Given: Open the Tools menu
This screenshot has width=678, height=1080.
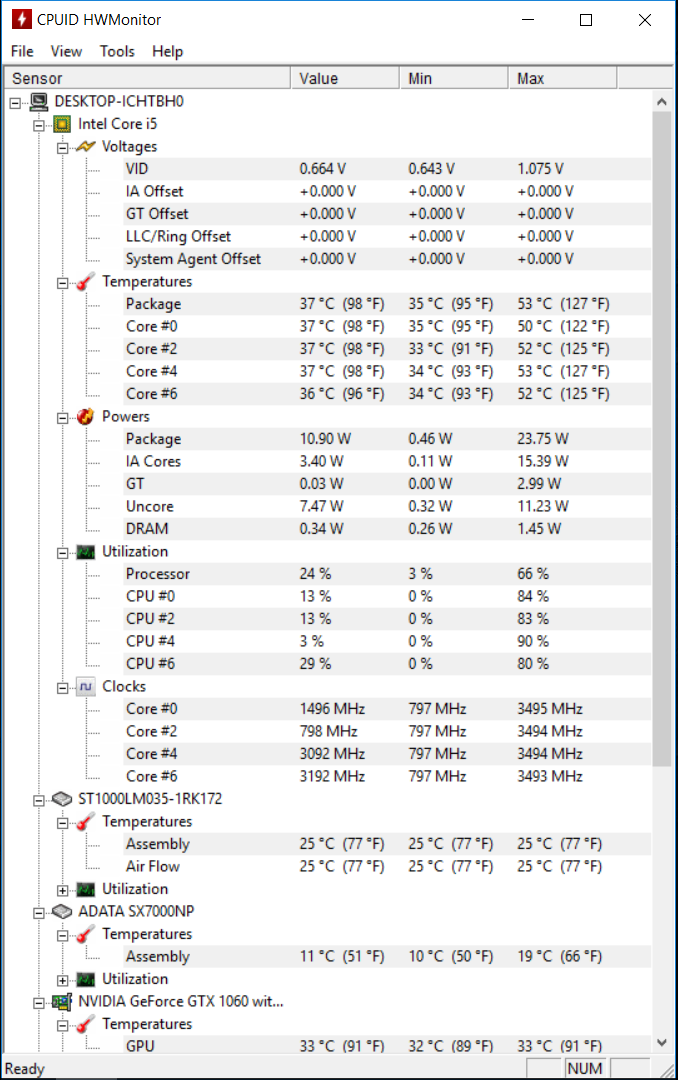Looking at the screenshot, I should [117, 52].
